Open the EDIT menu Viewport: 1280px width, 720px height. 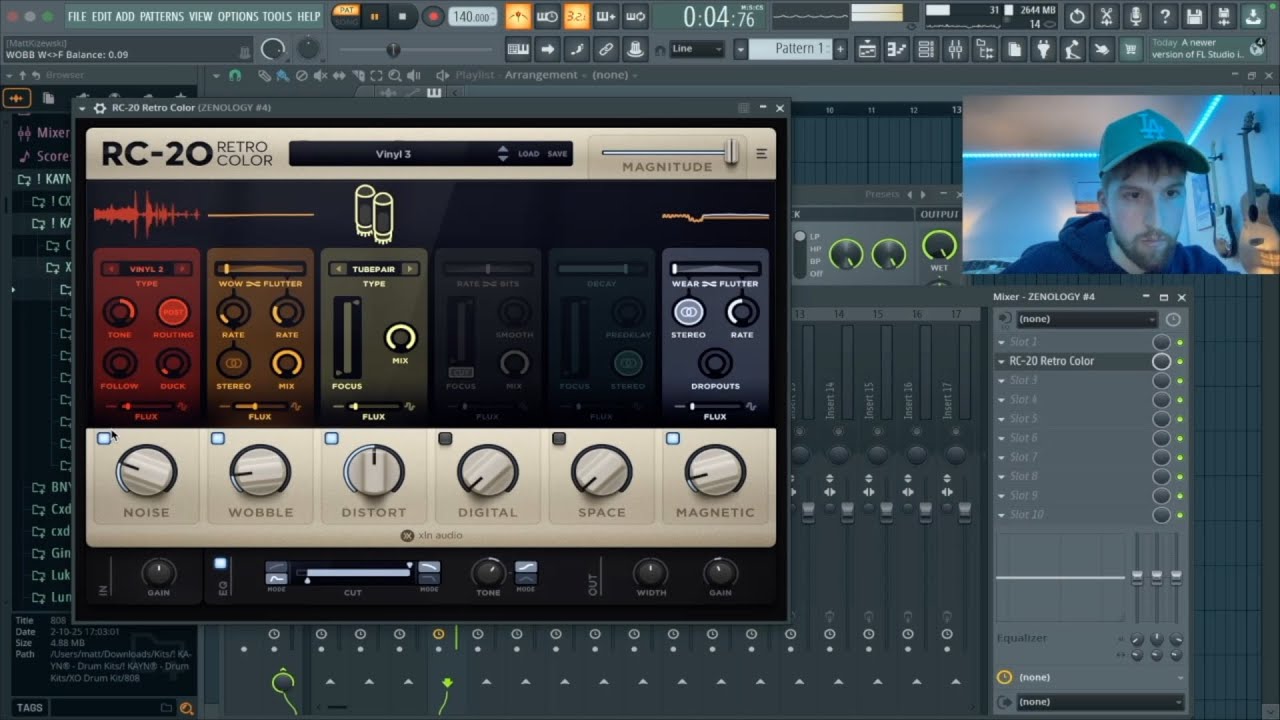pyautogui.click(x=102, y=16)
